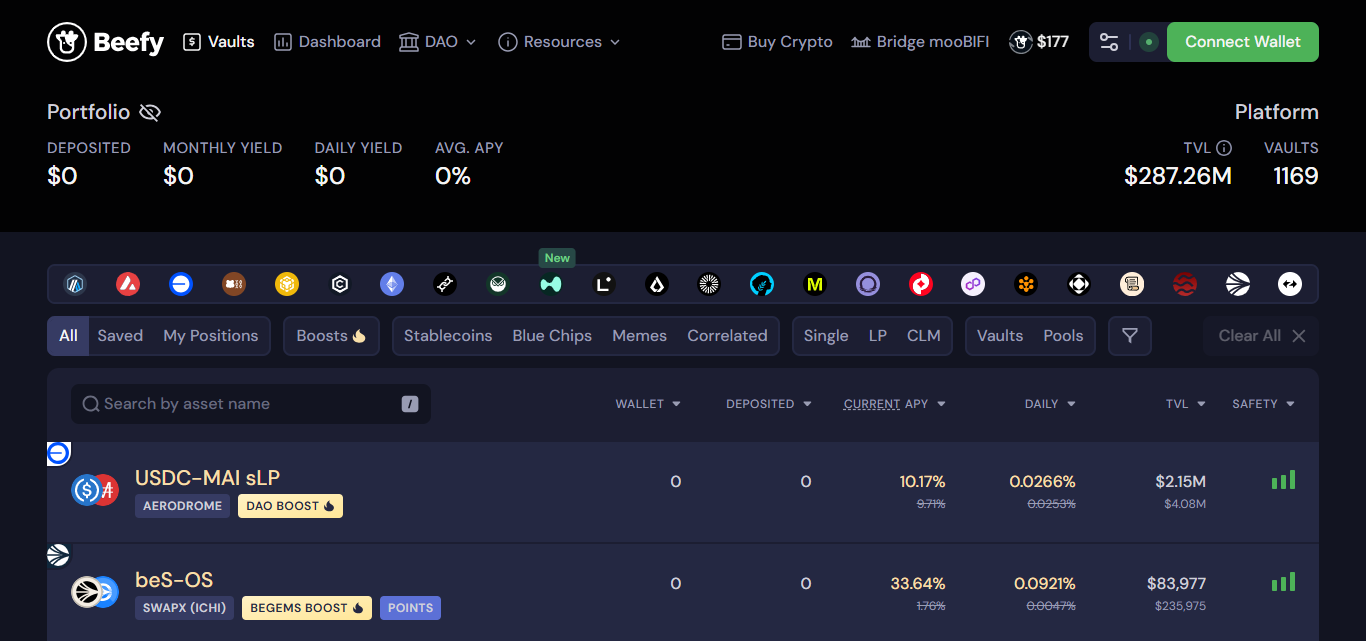
Task: Select the Metis chain icon
Action: coord(762,285)
